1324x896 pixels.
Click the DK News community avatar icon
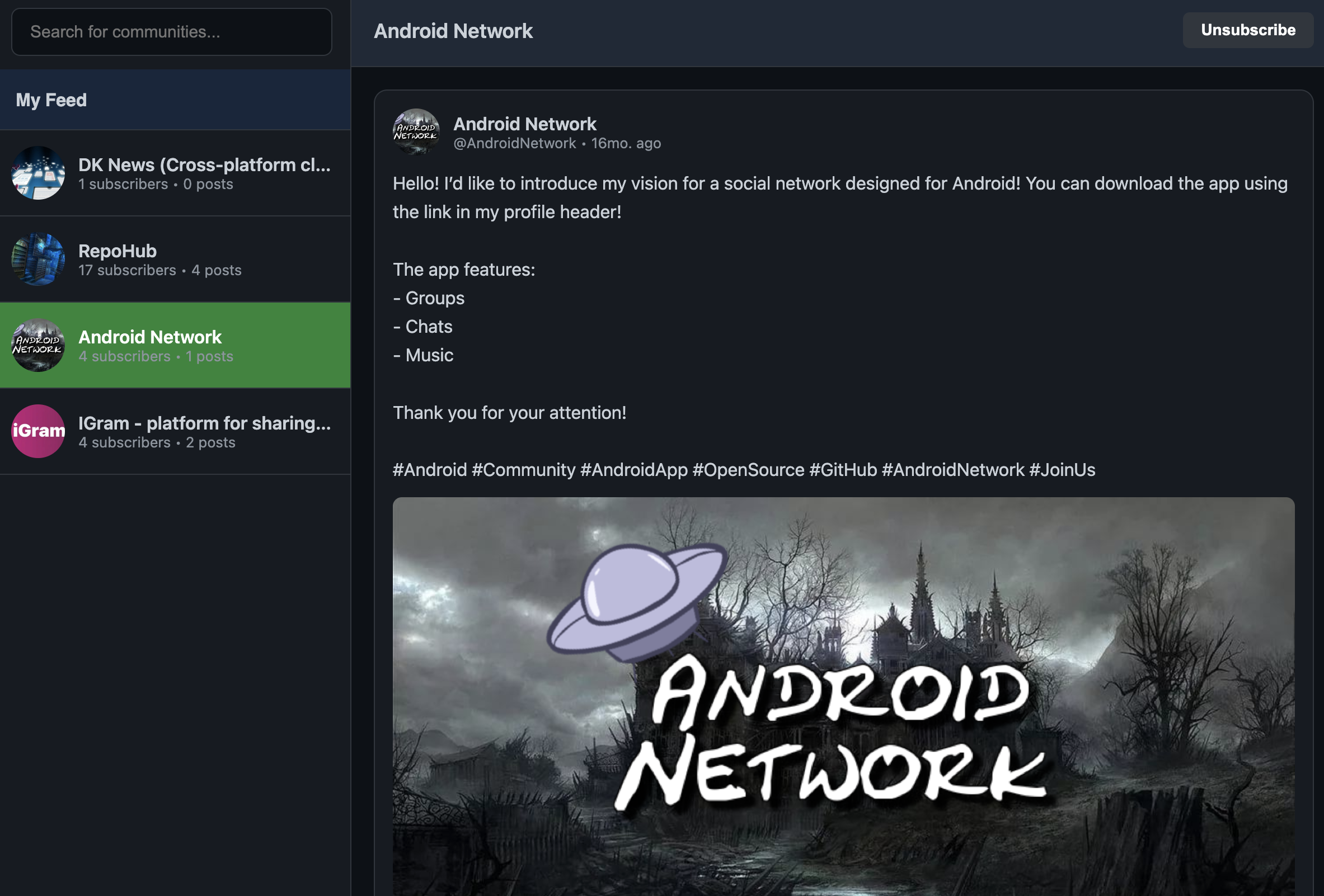pos(38,173)
